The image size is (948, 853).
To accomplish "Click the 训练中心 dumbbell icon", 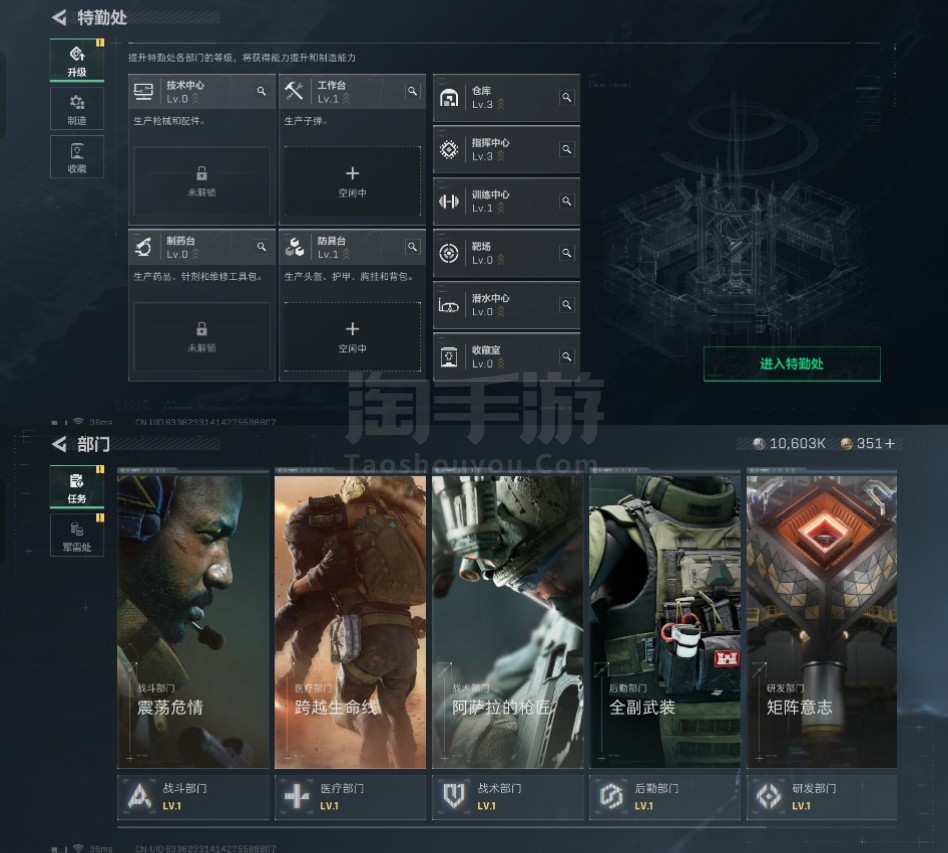I will pos(449,201).
